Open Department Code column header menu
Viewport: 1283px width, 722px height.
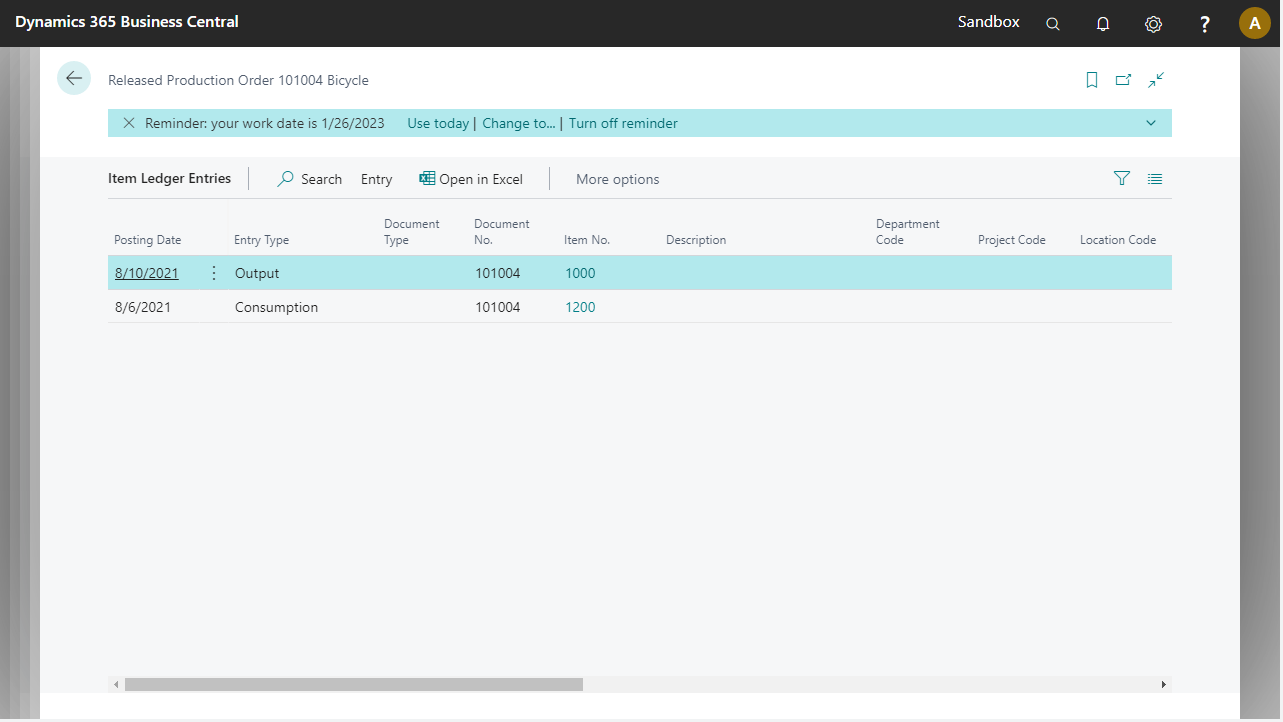click(x=908, y=232)
